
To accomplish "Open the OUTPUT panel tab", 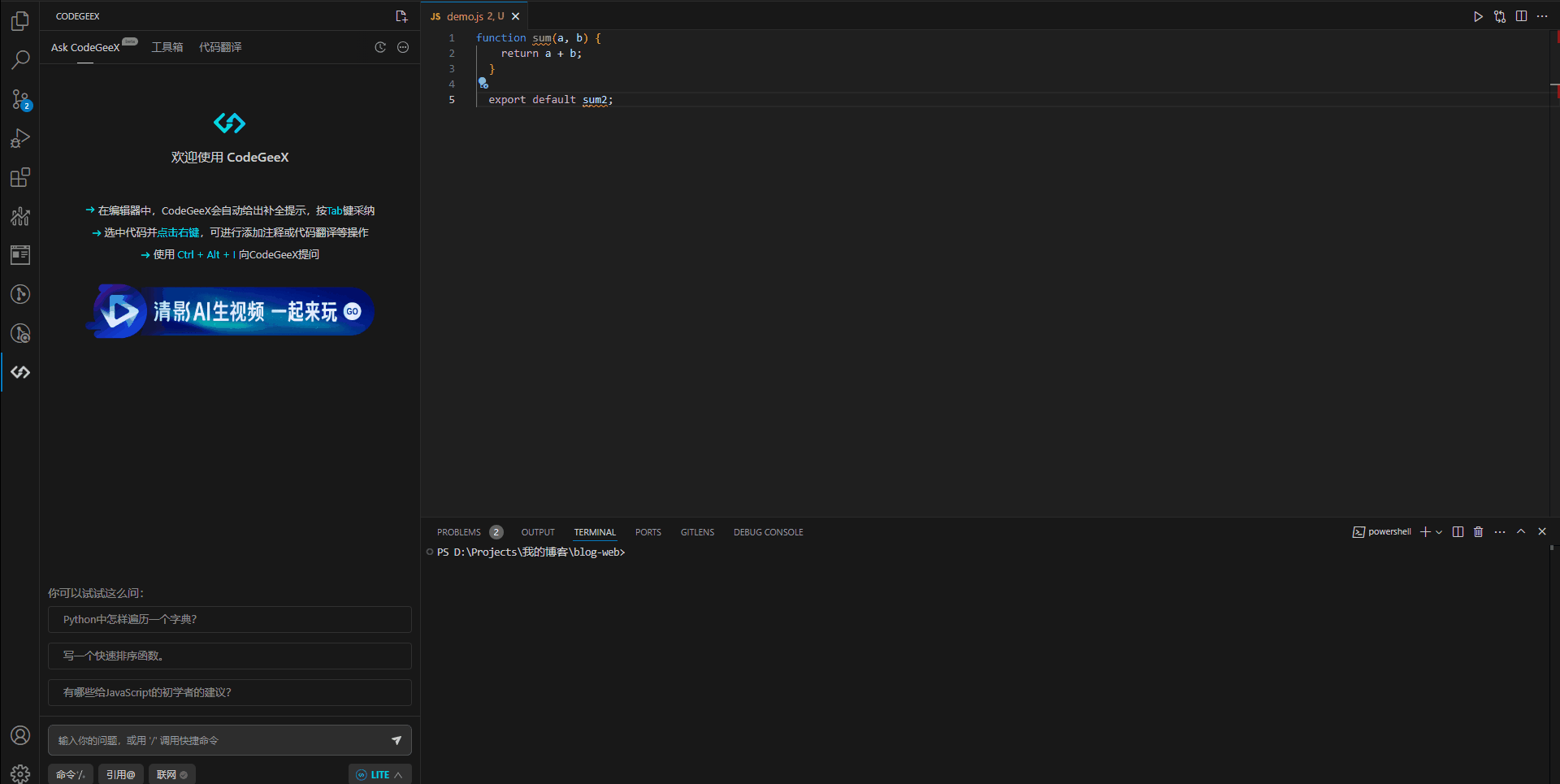I will click(538, 532).
